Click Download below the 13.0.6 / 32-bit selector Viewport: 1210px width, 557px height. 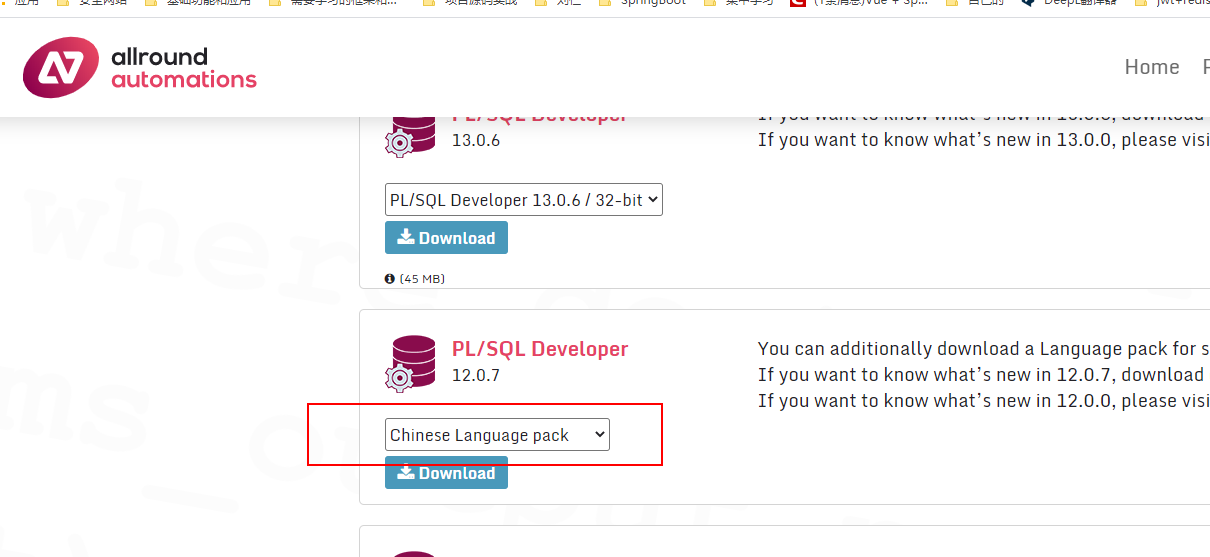click(x=446, y=238)
